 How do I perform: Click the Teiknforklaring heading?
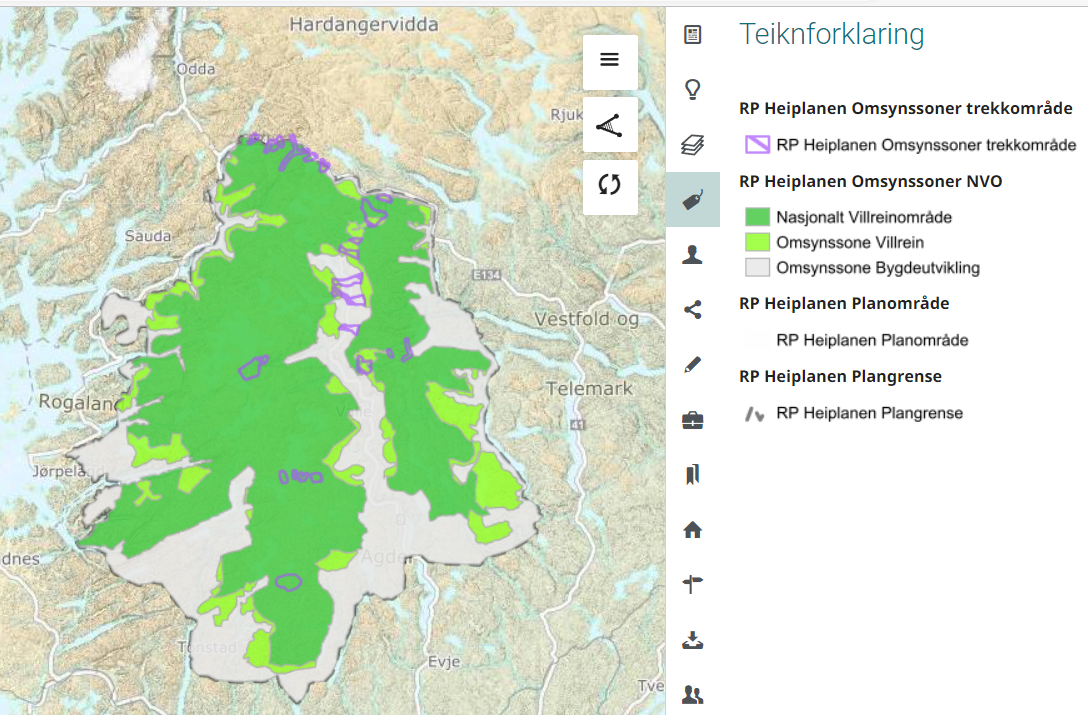pyautogui.click(x=830, y=34)
